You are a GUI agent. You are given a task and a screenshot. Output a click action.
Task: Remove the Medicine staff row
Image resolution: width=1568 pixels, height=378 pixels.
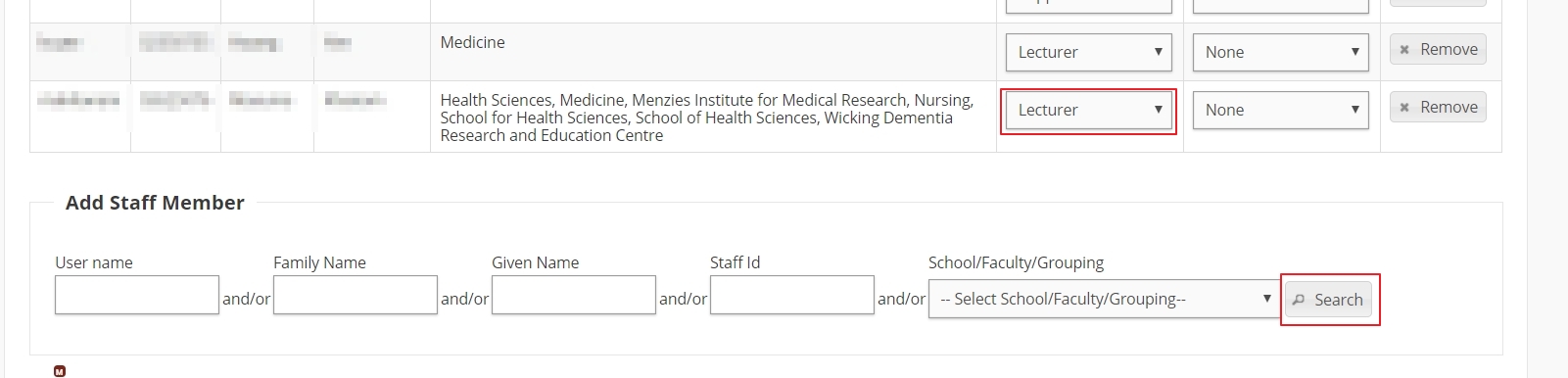1437,50
